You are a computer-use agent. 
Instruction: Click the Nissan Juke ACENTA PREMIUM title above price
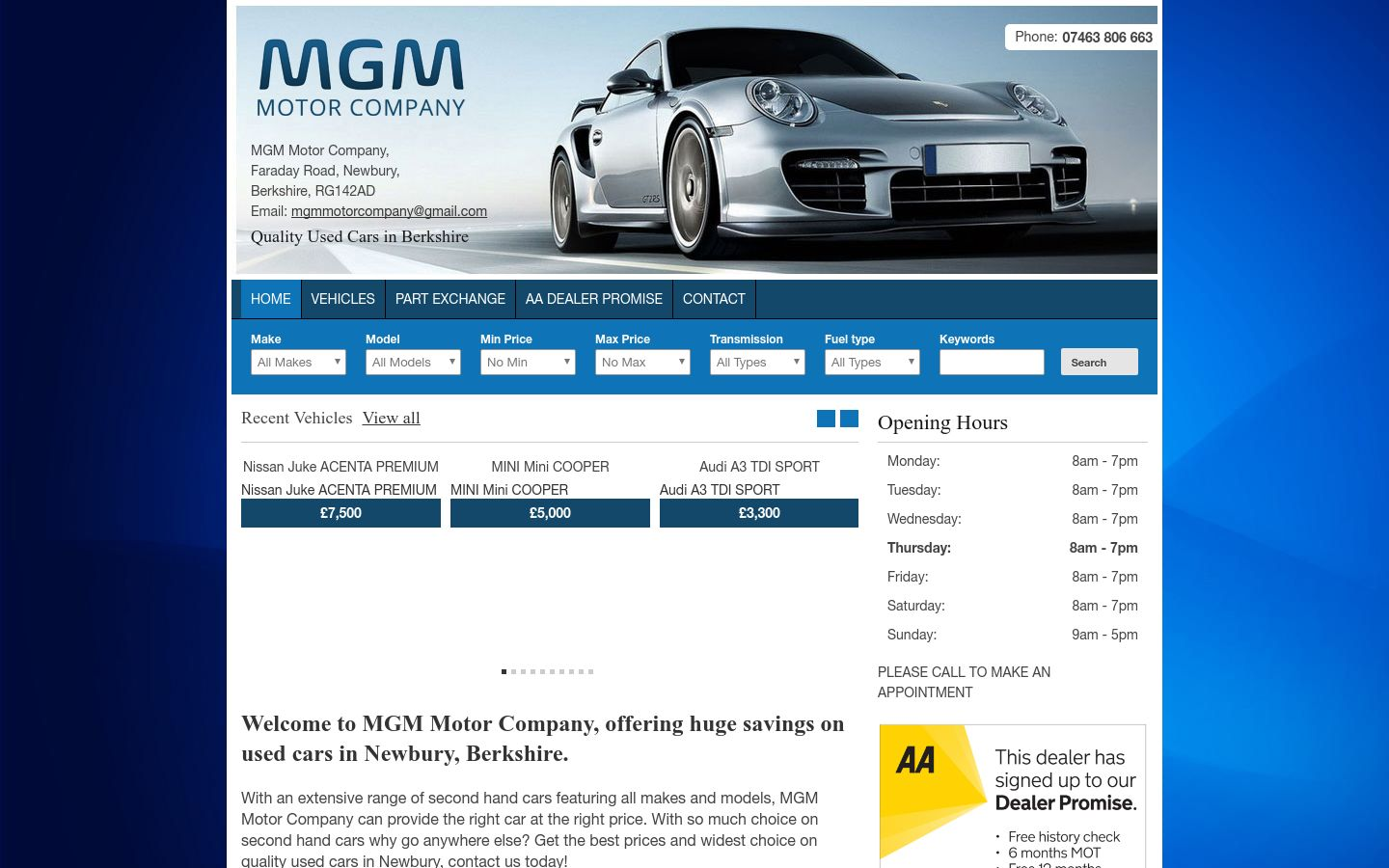tap(339, 490)
